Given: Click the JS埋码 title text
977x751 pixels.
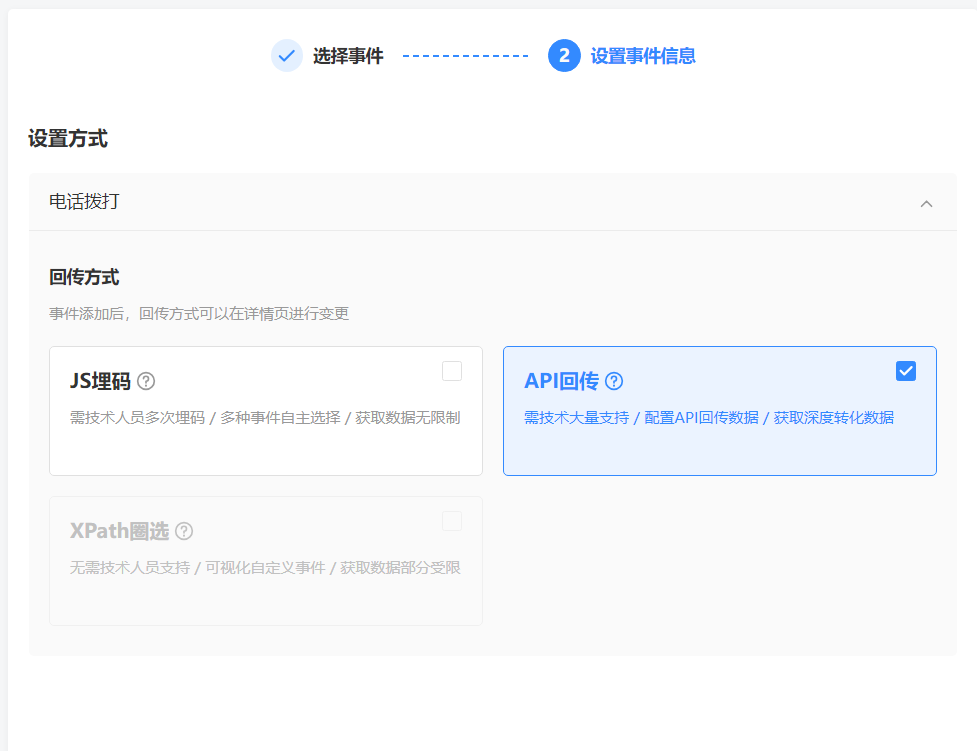Looking at the screenshot, I should click(x=100, y=381).
